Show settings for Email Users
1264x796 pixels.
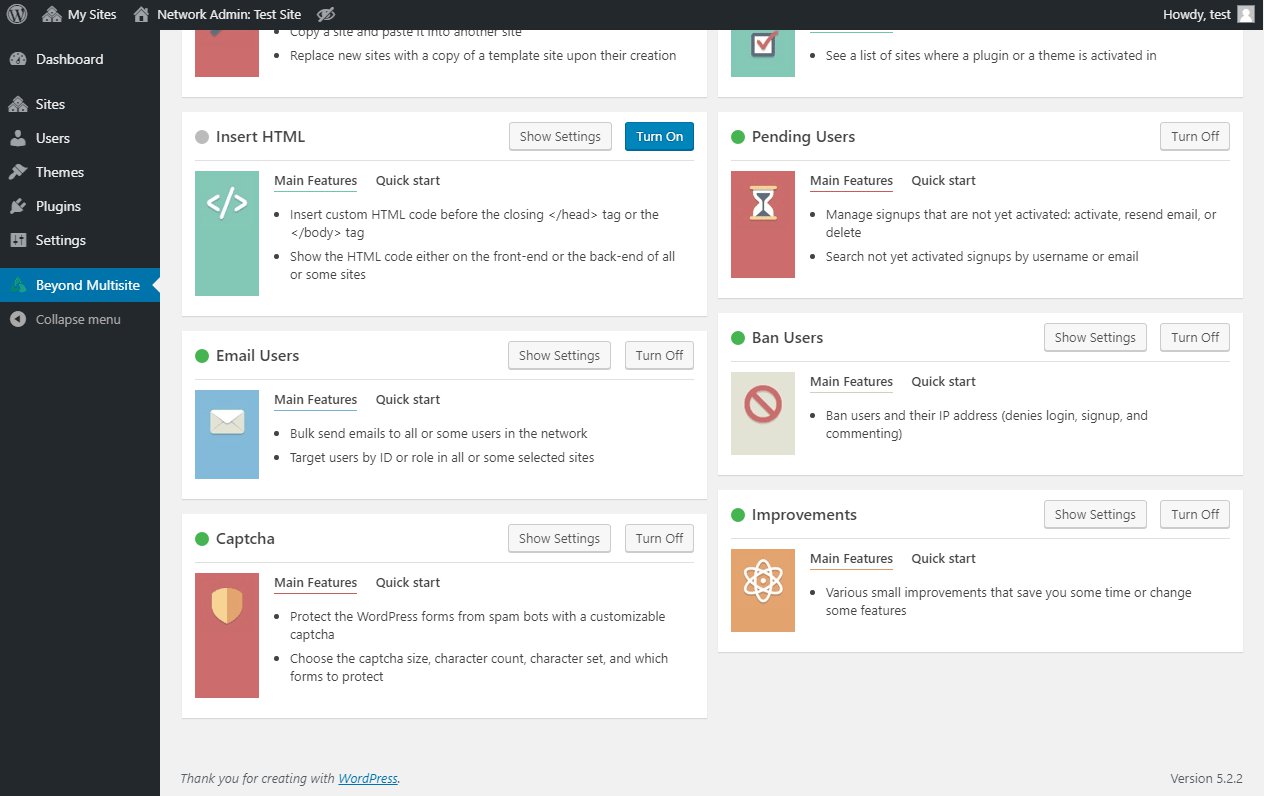pyautogui.click(x=558, y=355)
